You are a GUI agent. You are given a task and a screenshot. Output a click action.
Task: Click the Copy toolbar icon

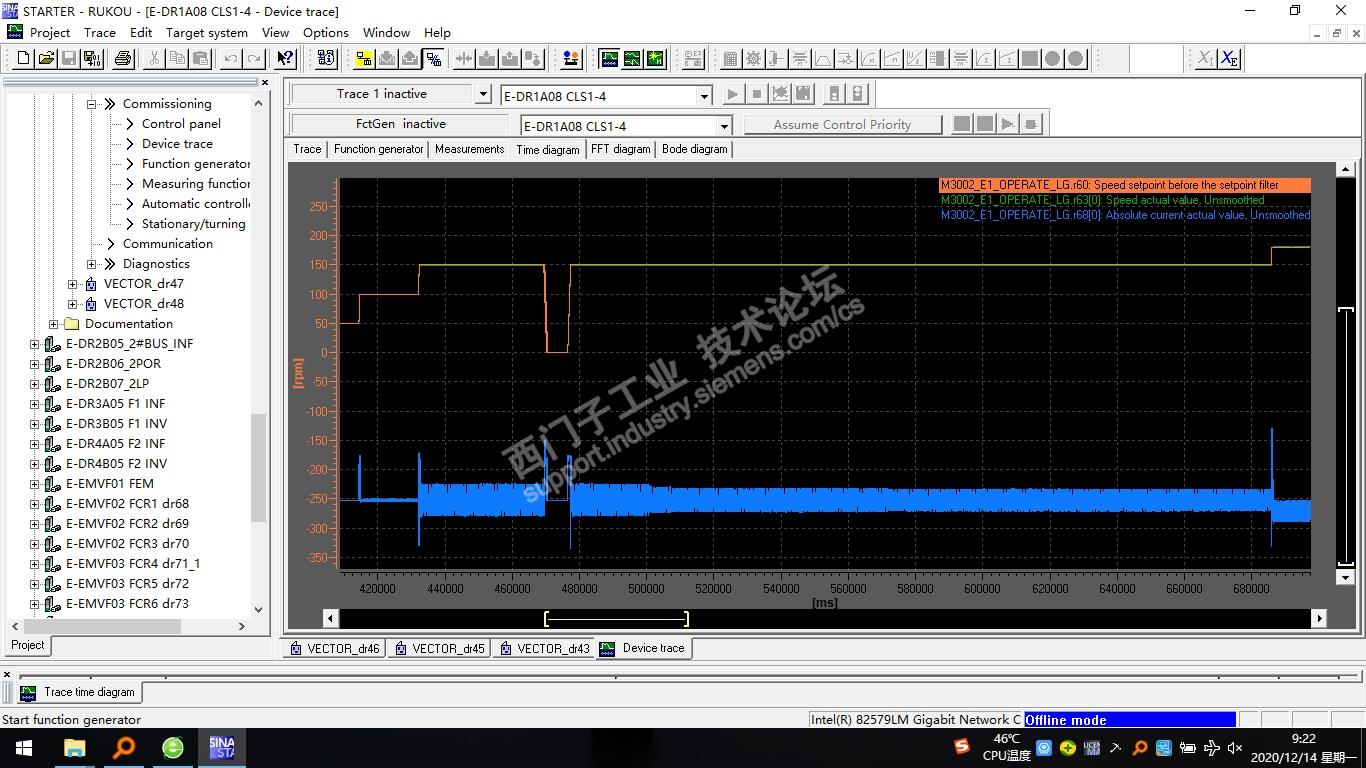(177, 59)
